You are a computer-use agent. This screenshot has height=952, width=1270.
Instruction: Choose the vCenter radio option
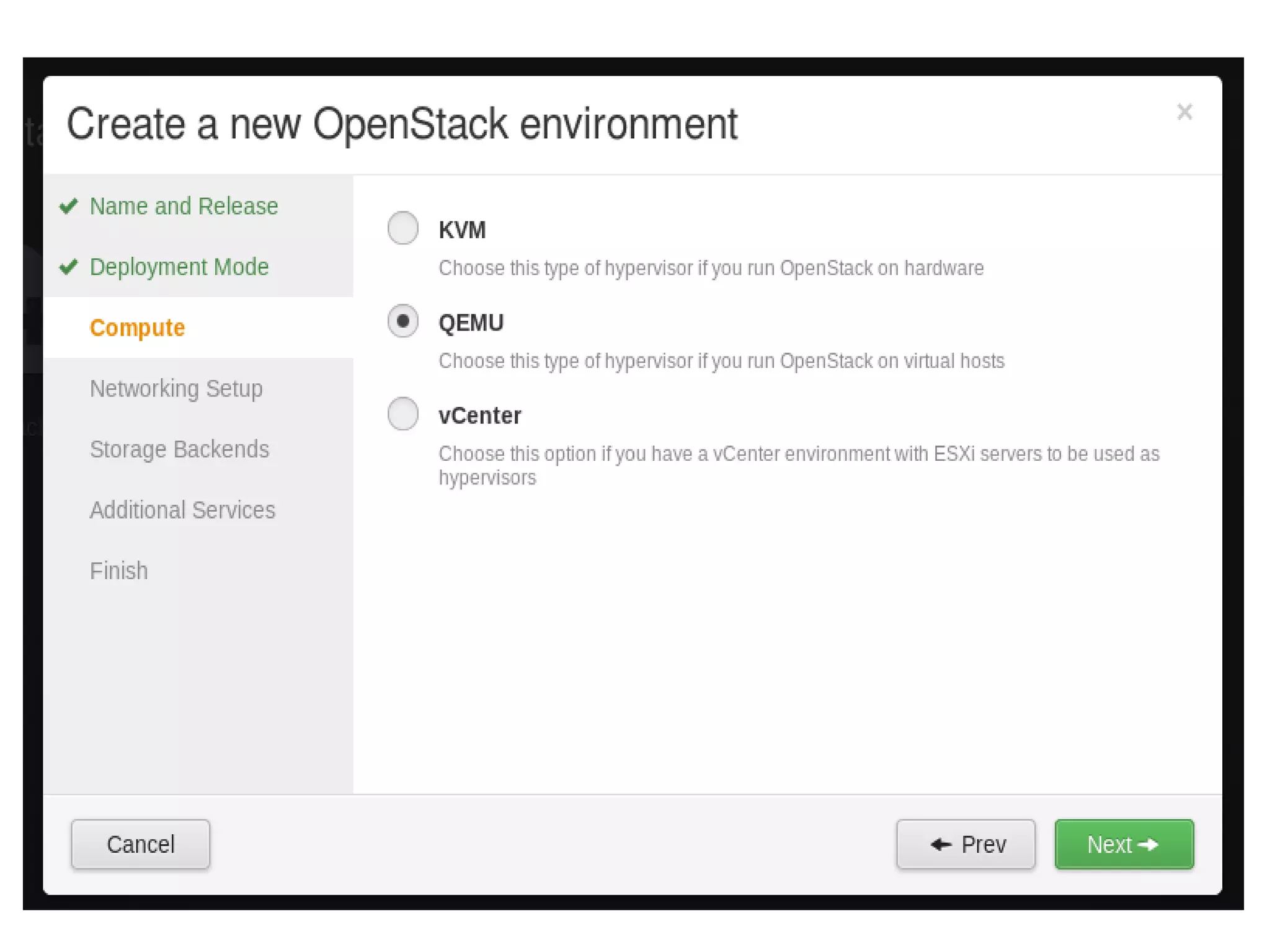coord(402,414)
